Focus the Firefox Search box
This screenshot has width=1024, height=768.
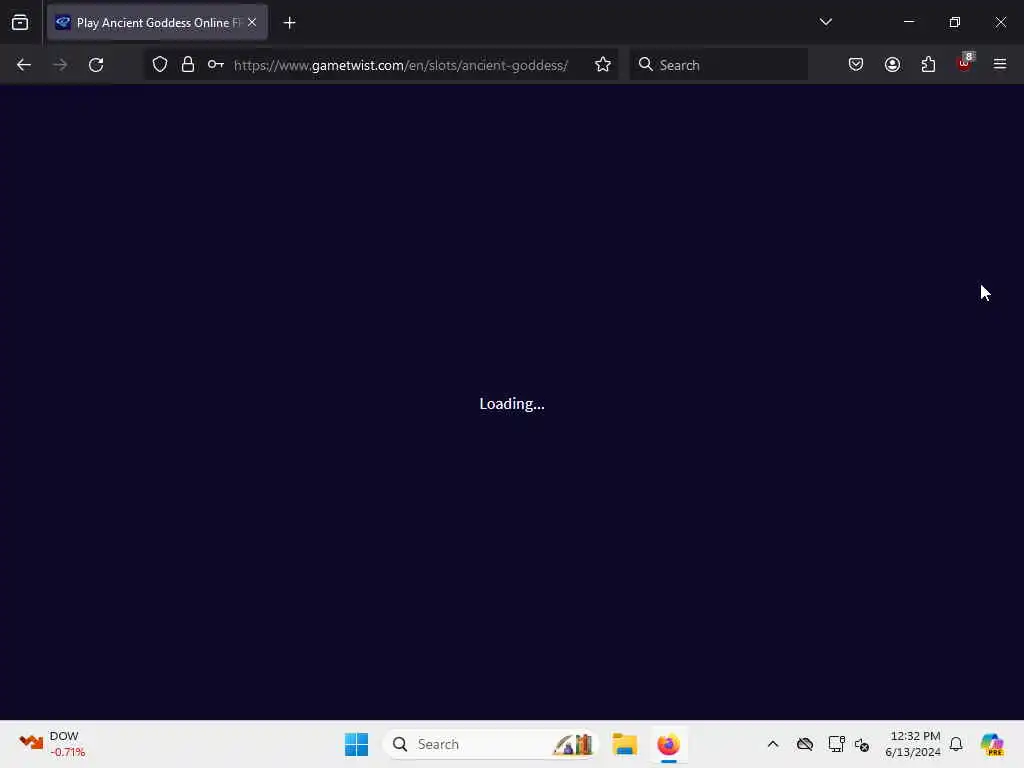pos(719,65)
